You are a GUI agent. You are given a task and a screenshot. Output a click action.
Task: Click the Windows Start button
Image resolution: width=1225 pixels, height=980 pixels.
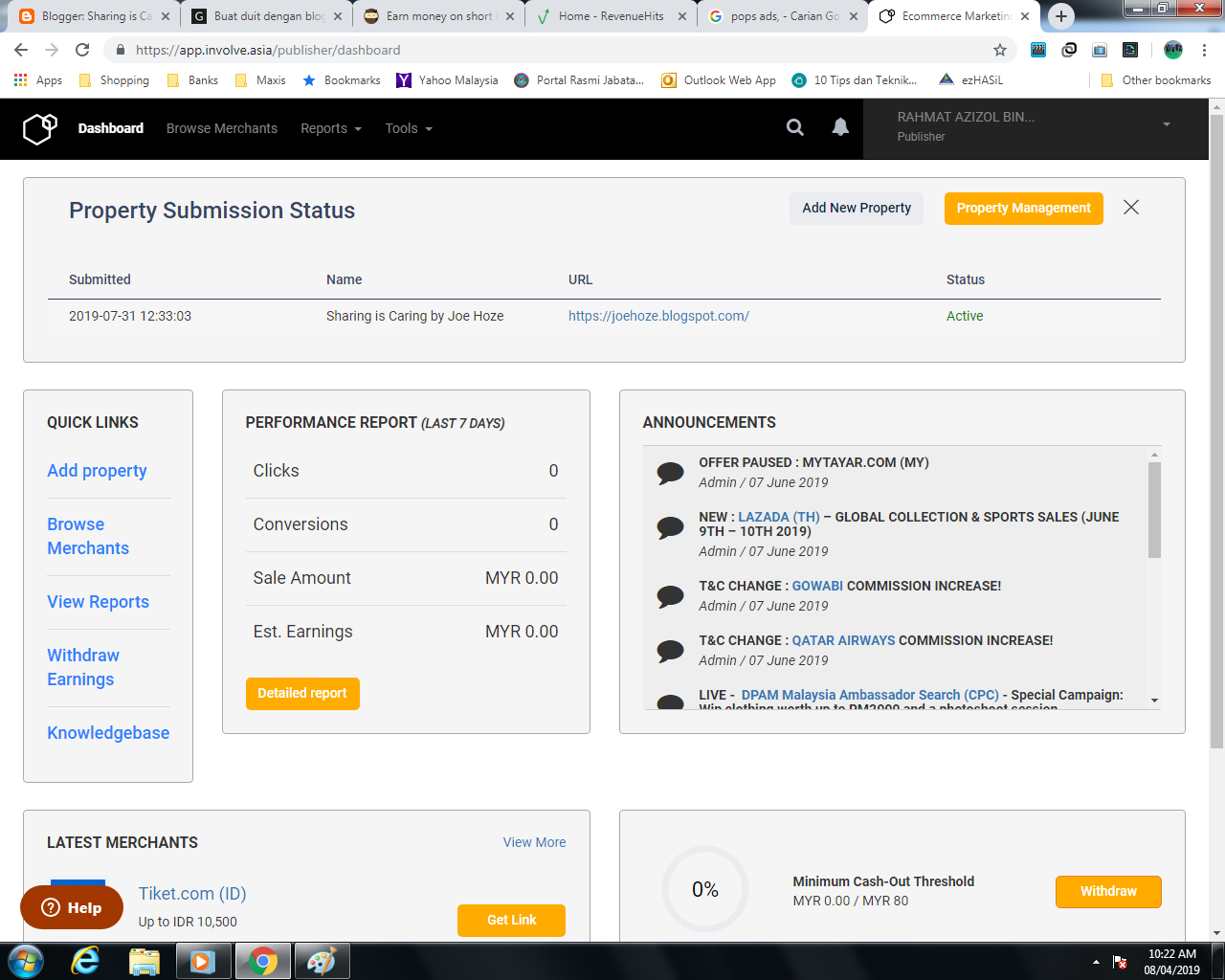pos(26,961)
